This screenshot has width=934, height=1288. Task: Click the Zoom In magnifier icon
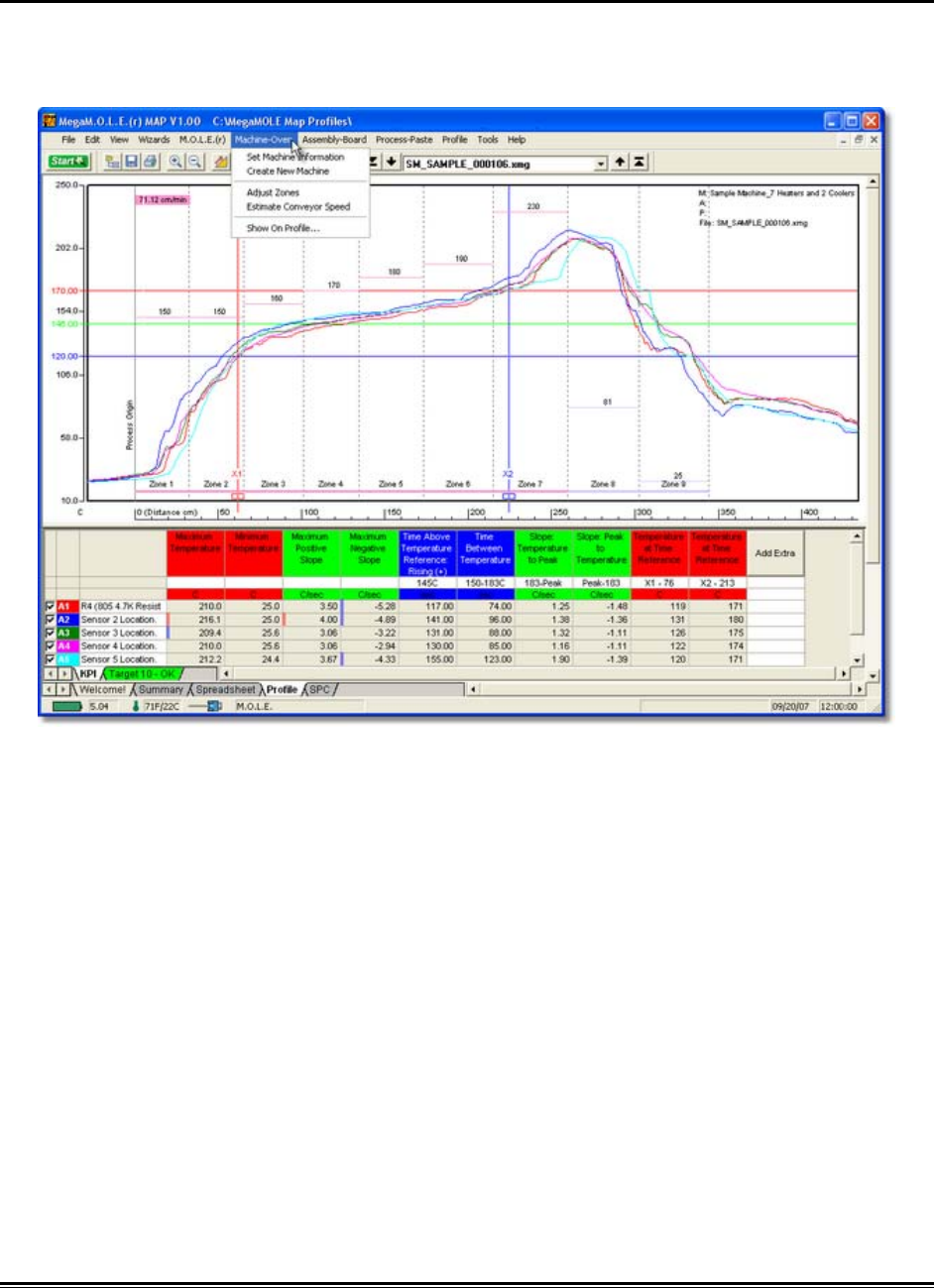(175, 162)
